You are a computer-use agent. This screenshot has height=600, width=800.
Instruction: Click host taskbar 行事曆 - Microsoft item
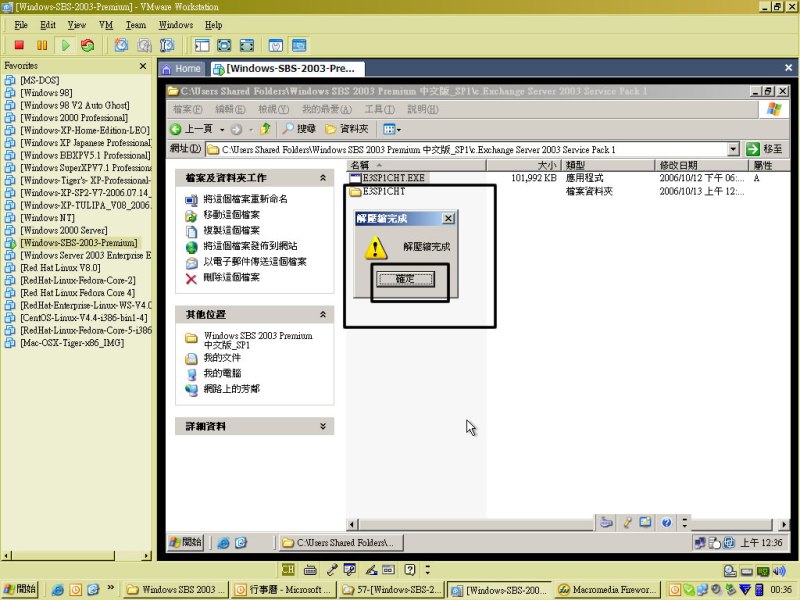click(283, 590)
